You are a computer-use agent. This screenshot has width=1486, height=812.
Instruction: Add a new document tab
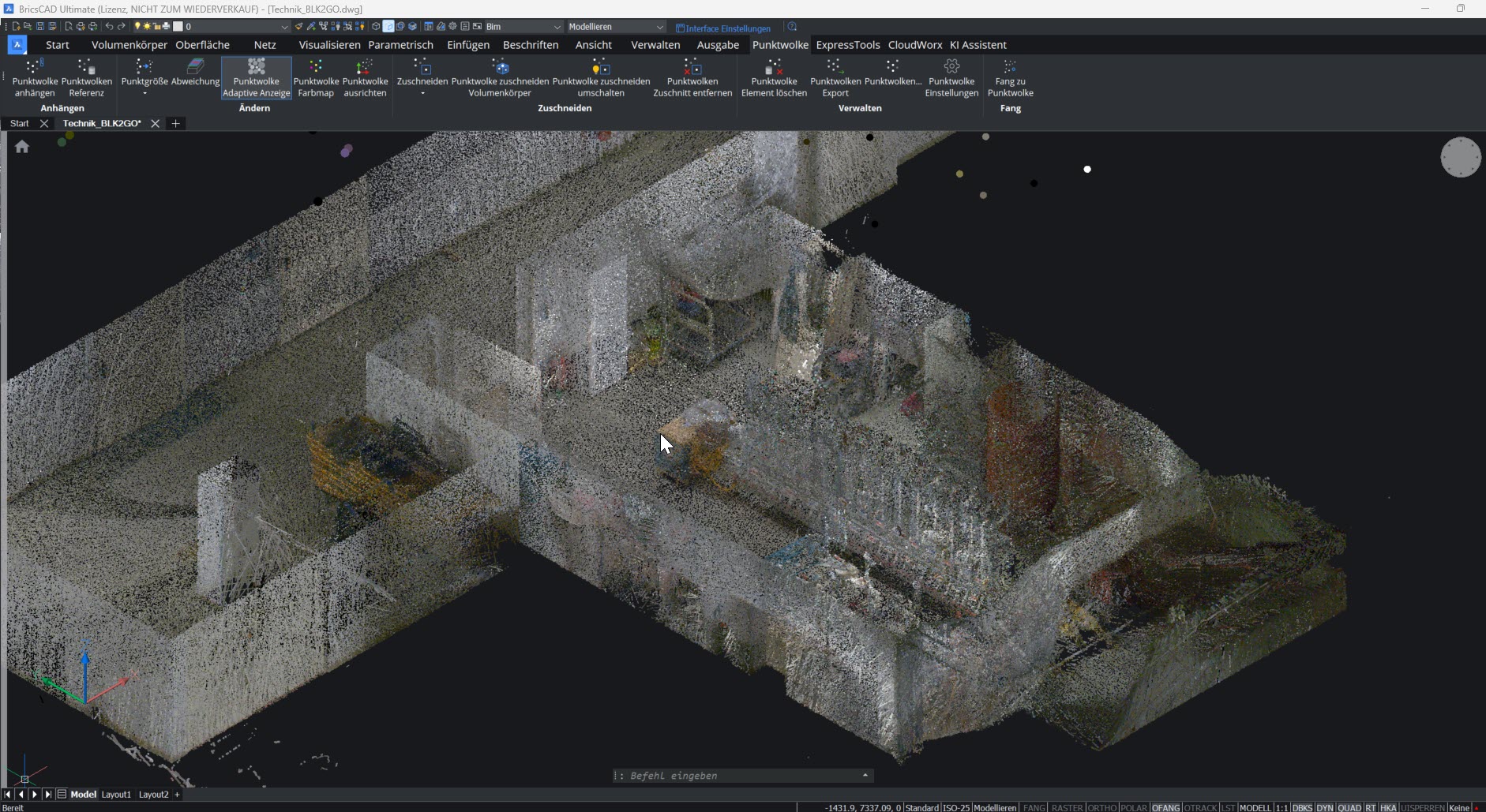[x=175, y=123]
